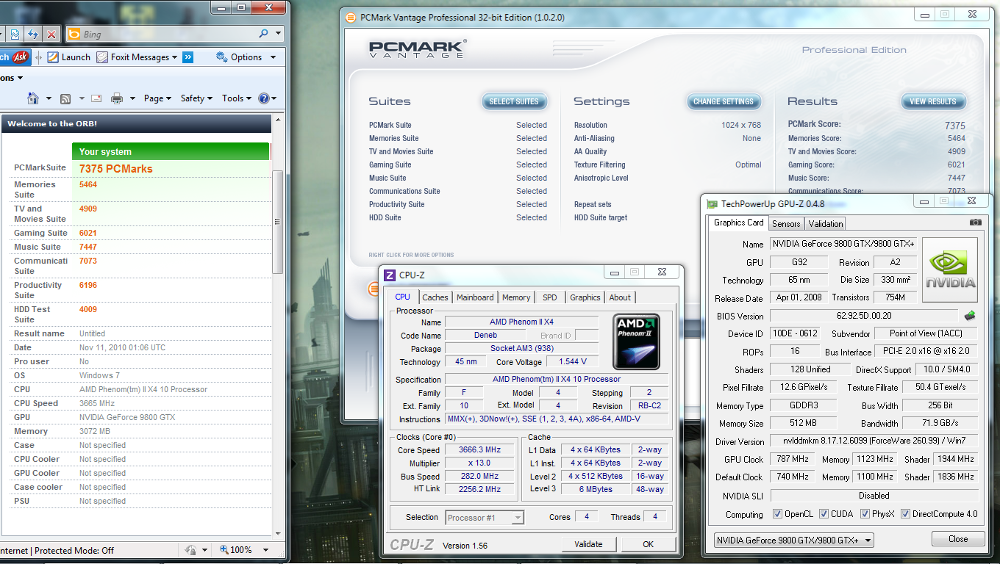Switch to the SPD tab in CPU-Z
1000x564 pixels.
550,297
